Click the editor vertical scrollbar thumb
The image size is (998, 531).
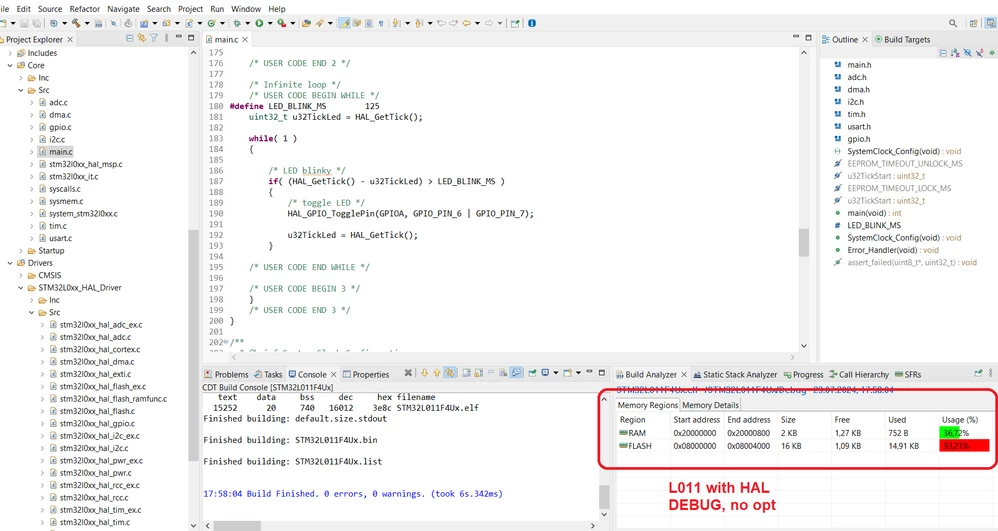(x=804, y=243)
